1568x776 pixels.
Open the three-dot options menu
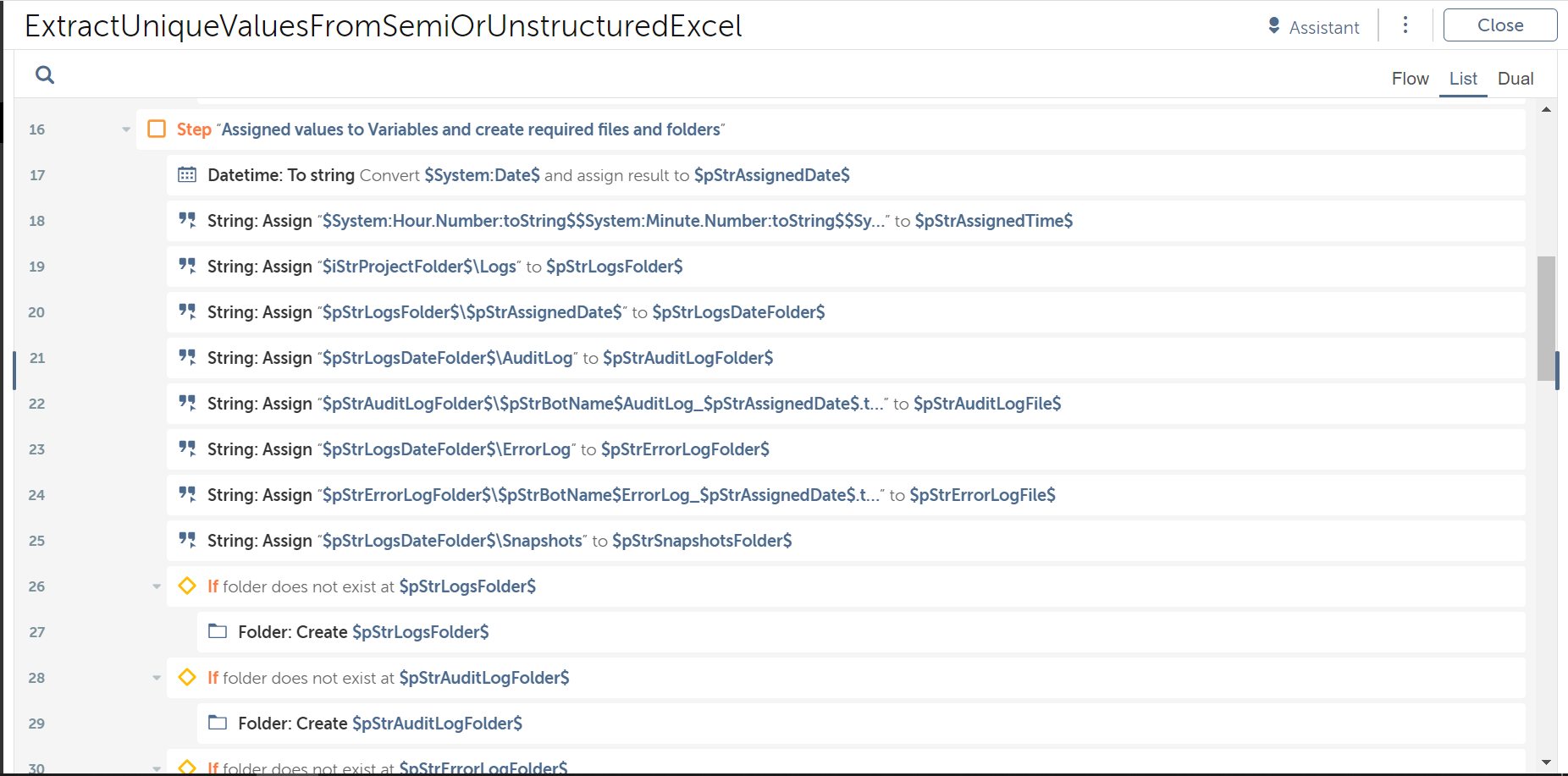tap(1405, 25)
